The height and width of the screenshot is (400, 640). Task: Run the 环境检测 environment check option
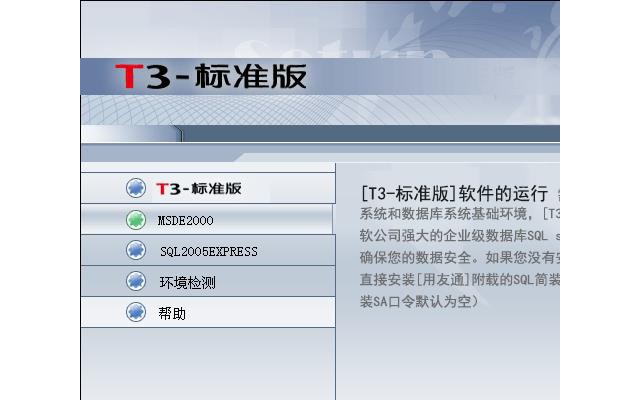point(208,281)
